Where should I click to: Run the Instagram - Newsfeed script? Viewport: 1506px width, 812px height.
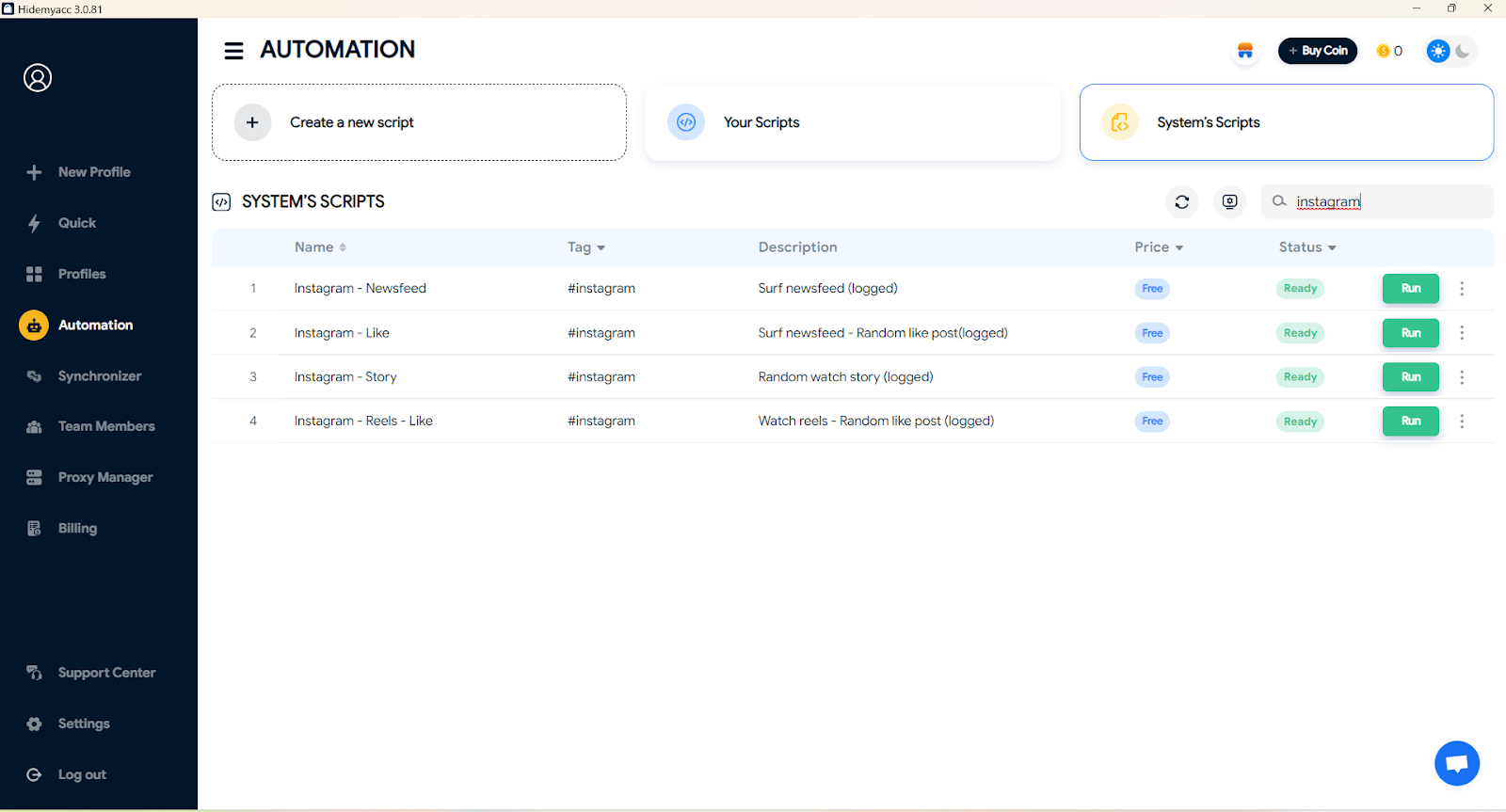(x=1410, y=289)
